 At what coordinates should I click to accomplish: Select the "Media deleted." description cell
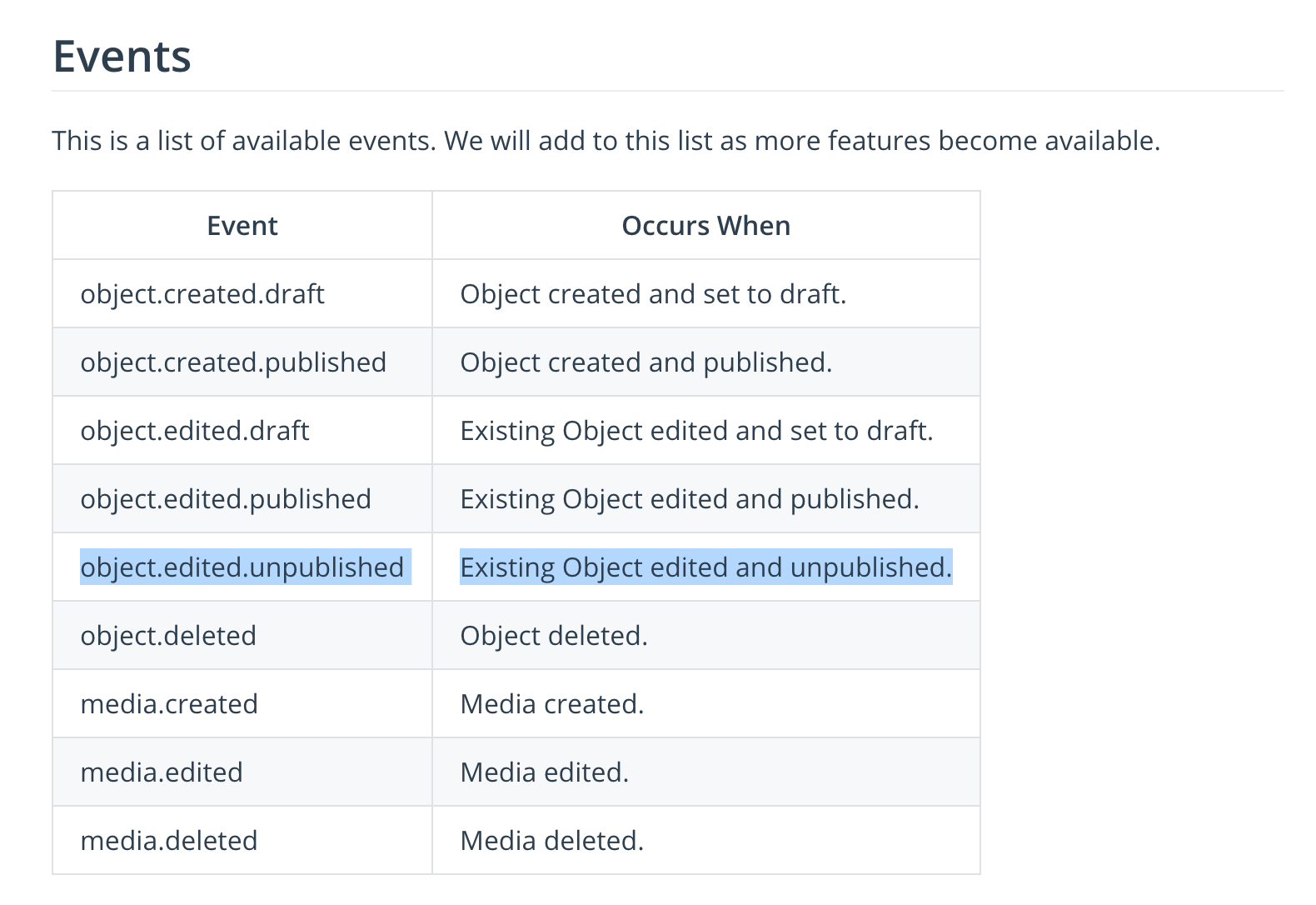coord(552,841)
